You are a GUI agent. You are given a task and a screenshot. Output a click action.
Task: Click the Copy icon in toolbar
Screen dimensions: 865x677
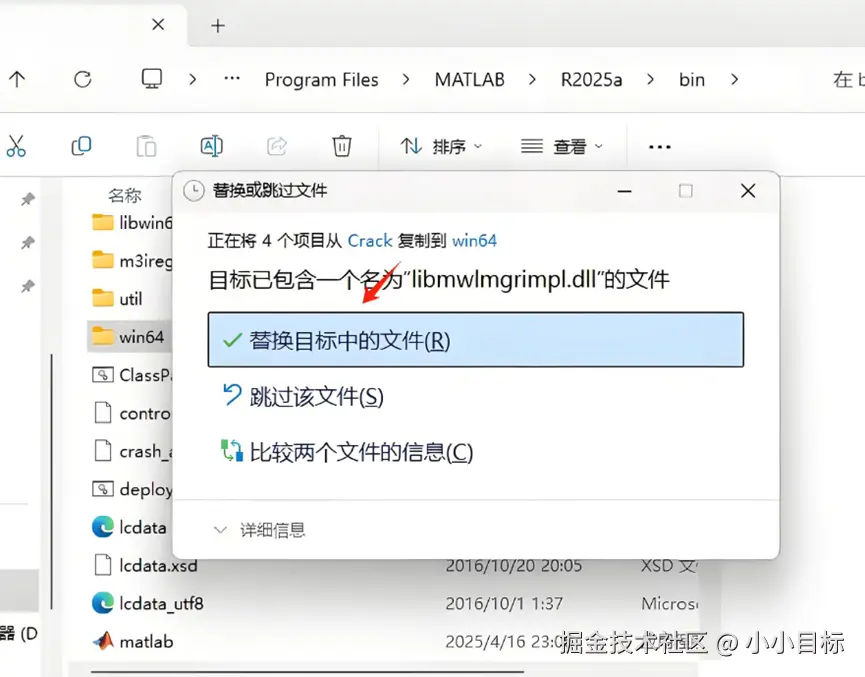(x=81, y=146)
